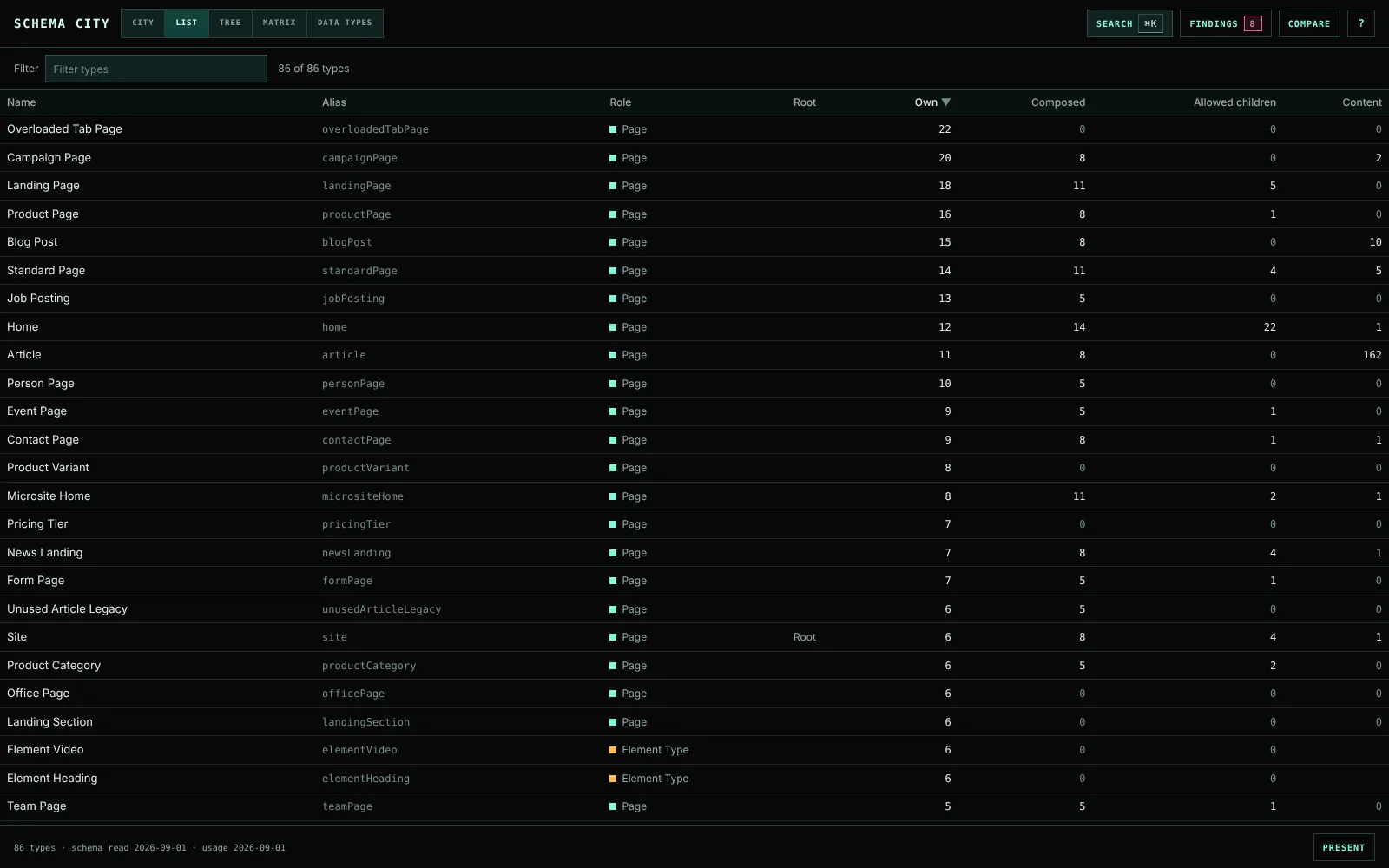This screenshot has width=1389, height=868.
Task: Sort by Allowed children column header
Action: click(x=1234, y=102)
